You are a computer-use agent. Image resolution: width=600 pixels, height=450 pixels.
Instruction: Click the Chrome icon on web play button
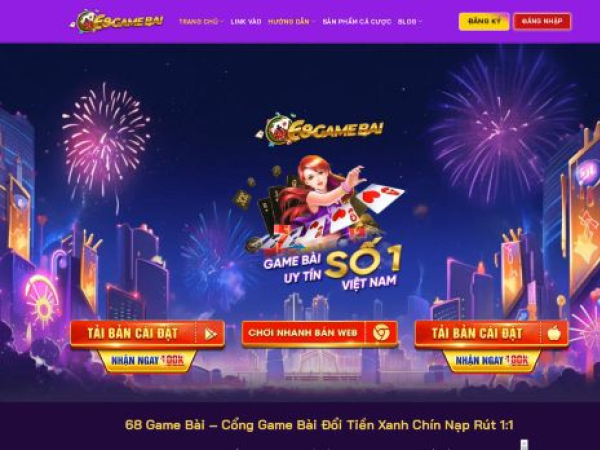tap(381, 333)
